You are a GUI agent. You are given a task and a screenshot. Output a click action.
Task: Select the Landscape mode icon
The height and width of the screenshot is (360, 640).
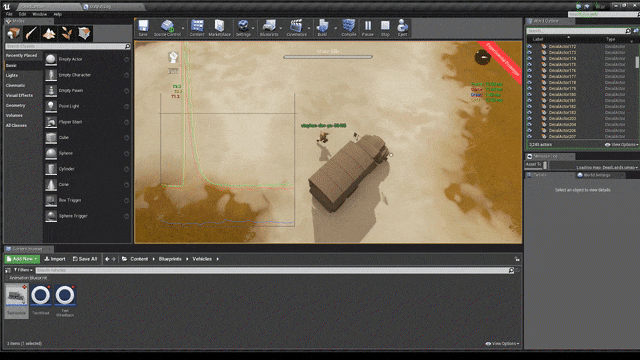click(49, 33)
